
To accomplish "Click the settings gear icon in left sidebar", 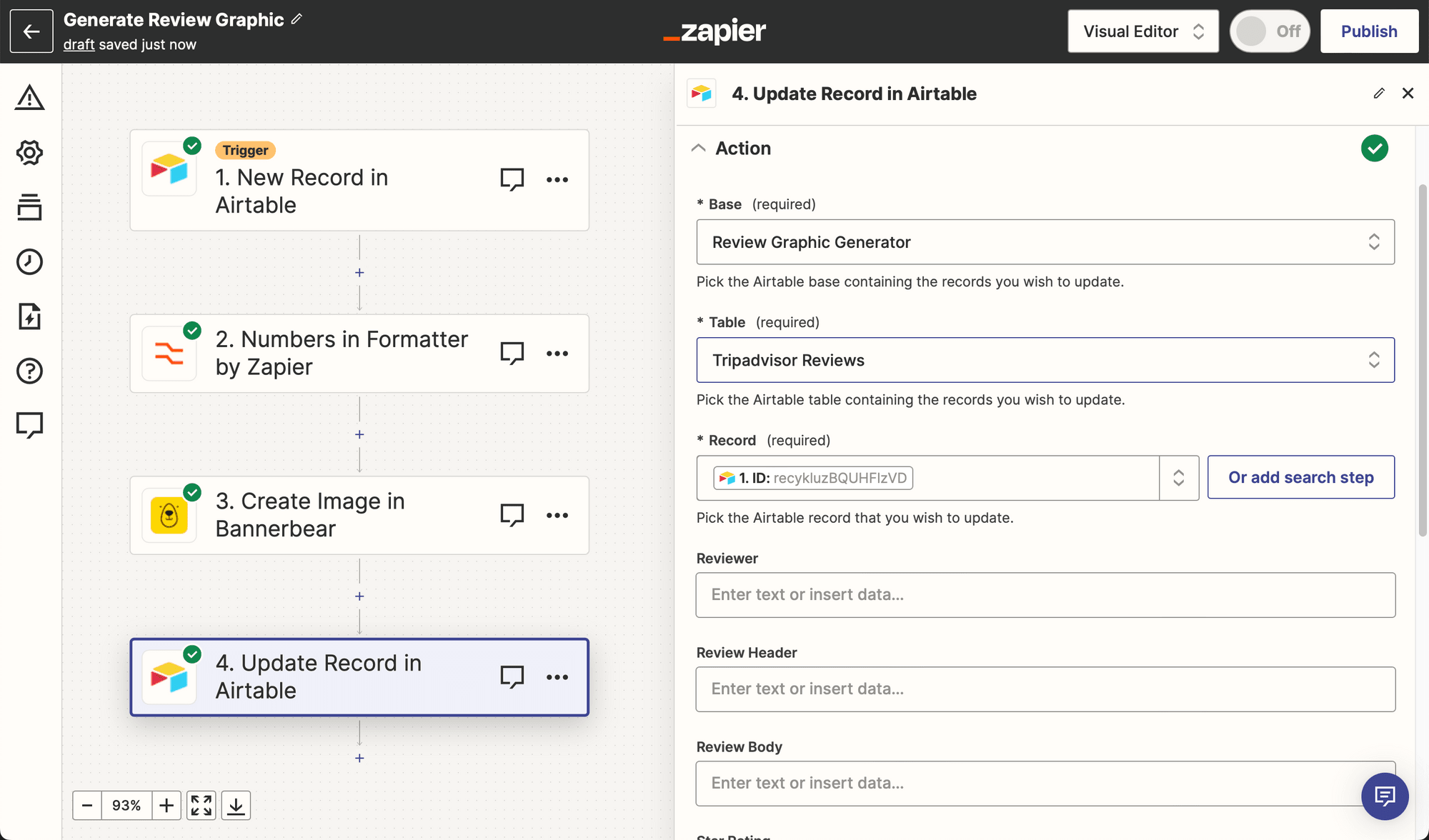I will 29,153.
